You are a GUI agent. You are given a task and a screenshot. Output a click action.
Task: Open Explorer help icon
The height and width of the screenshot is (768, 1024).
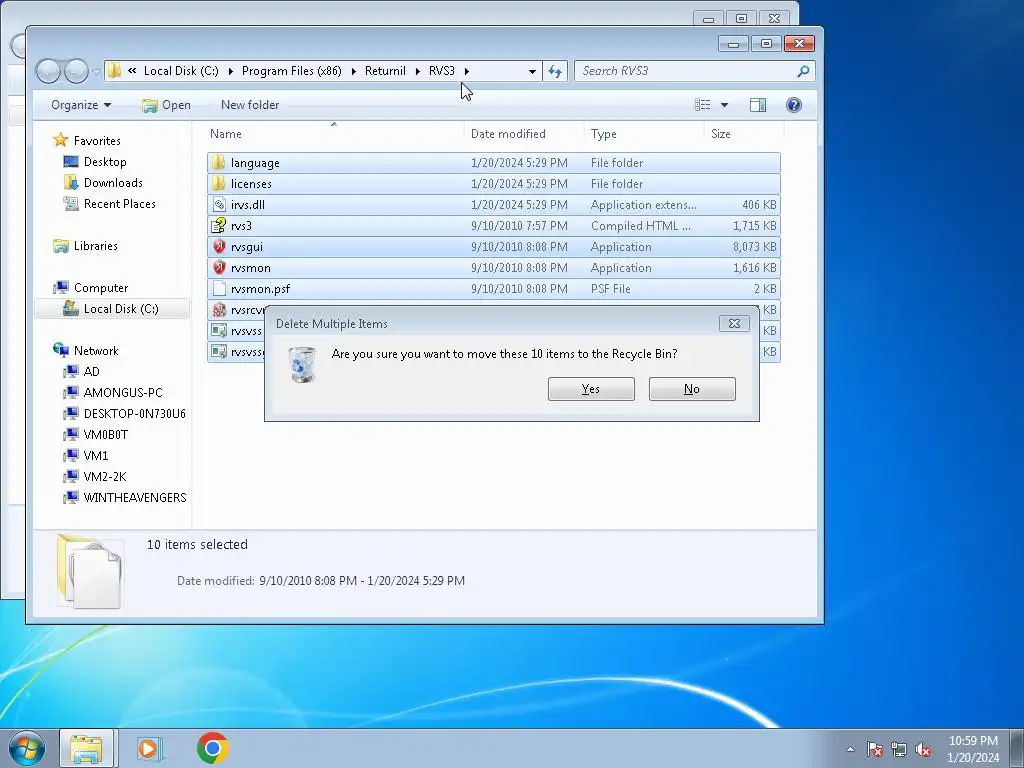pos(793,105)
